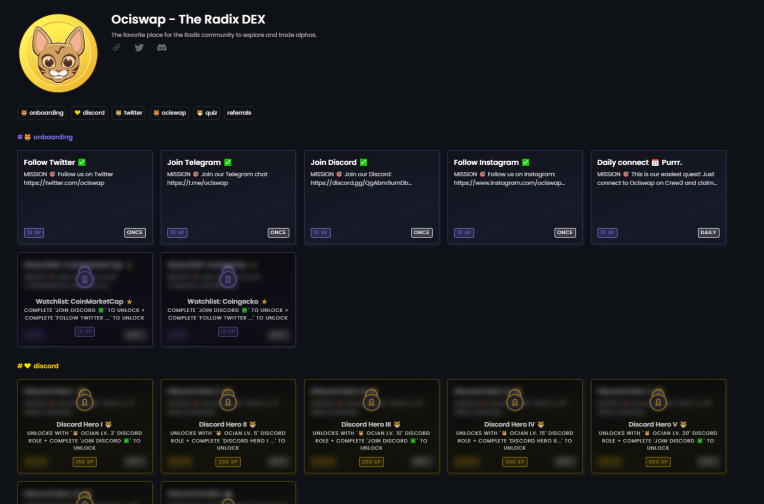Open the Discord icon in the header
Image resolution: width=764 pixels, height=504 pixels.
[x=162, y=48]
